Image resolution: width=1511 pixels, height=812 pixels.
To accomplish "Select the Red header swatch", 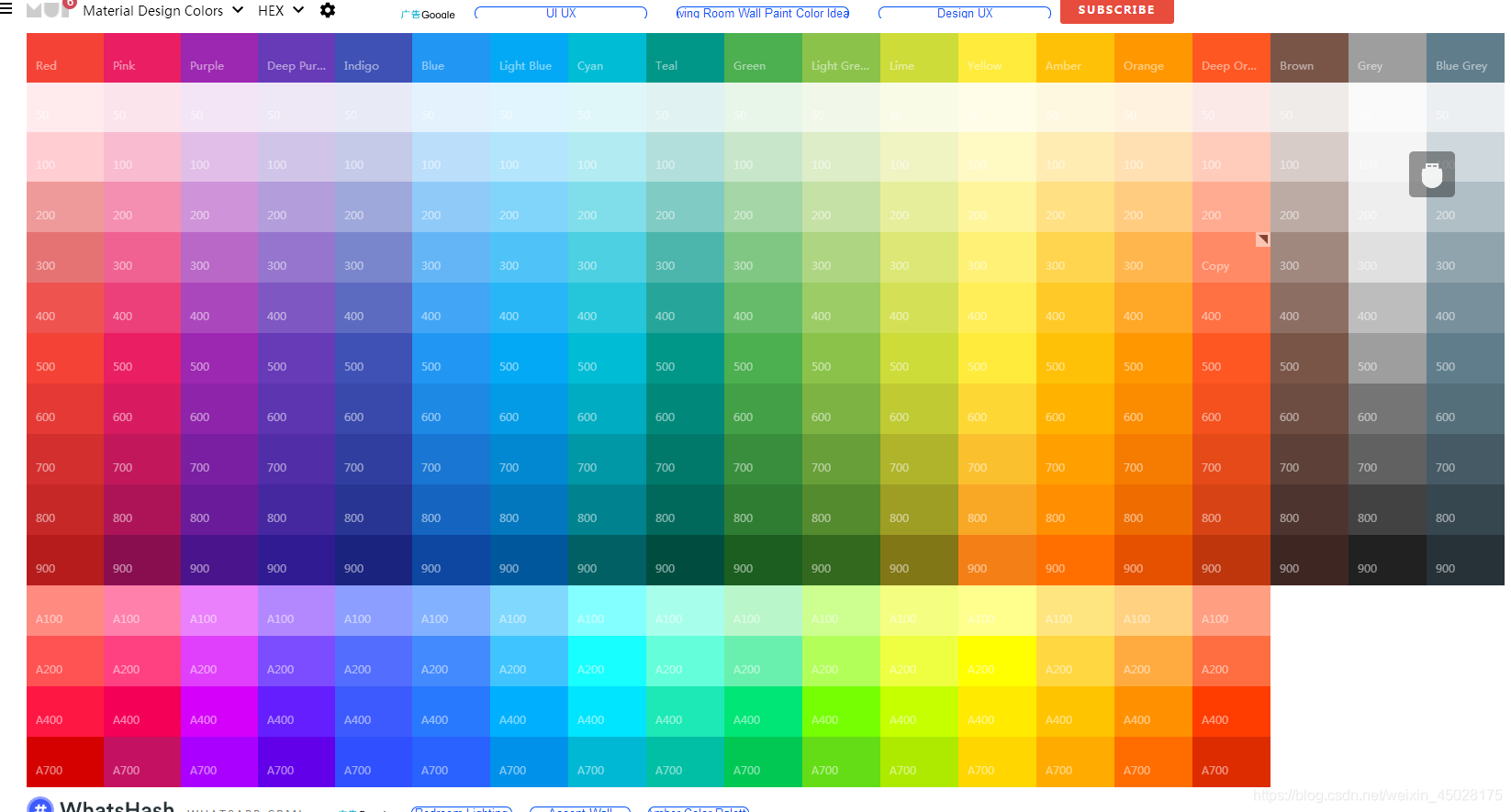I will tap(65, 58).
